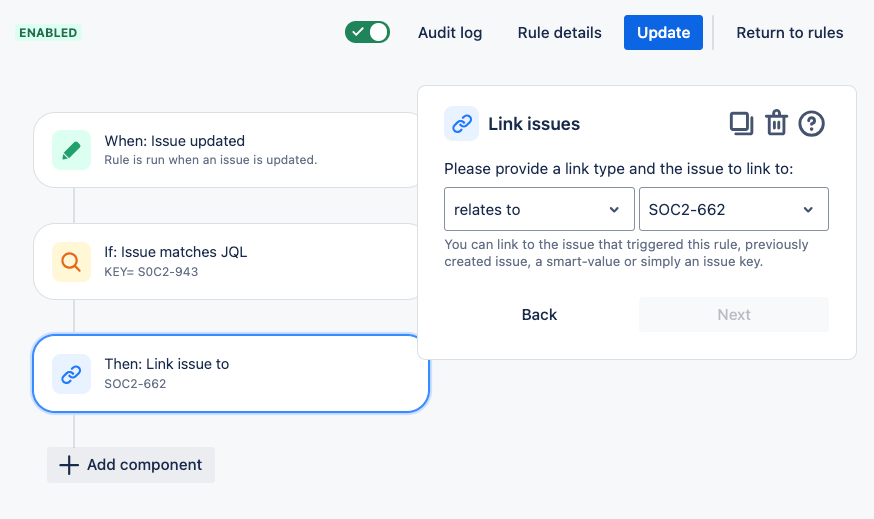Viewport: 874px width, 519px height.
Task: Open the Audit log
Action: tap(450, 33)
